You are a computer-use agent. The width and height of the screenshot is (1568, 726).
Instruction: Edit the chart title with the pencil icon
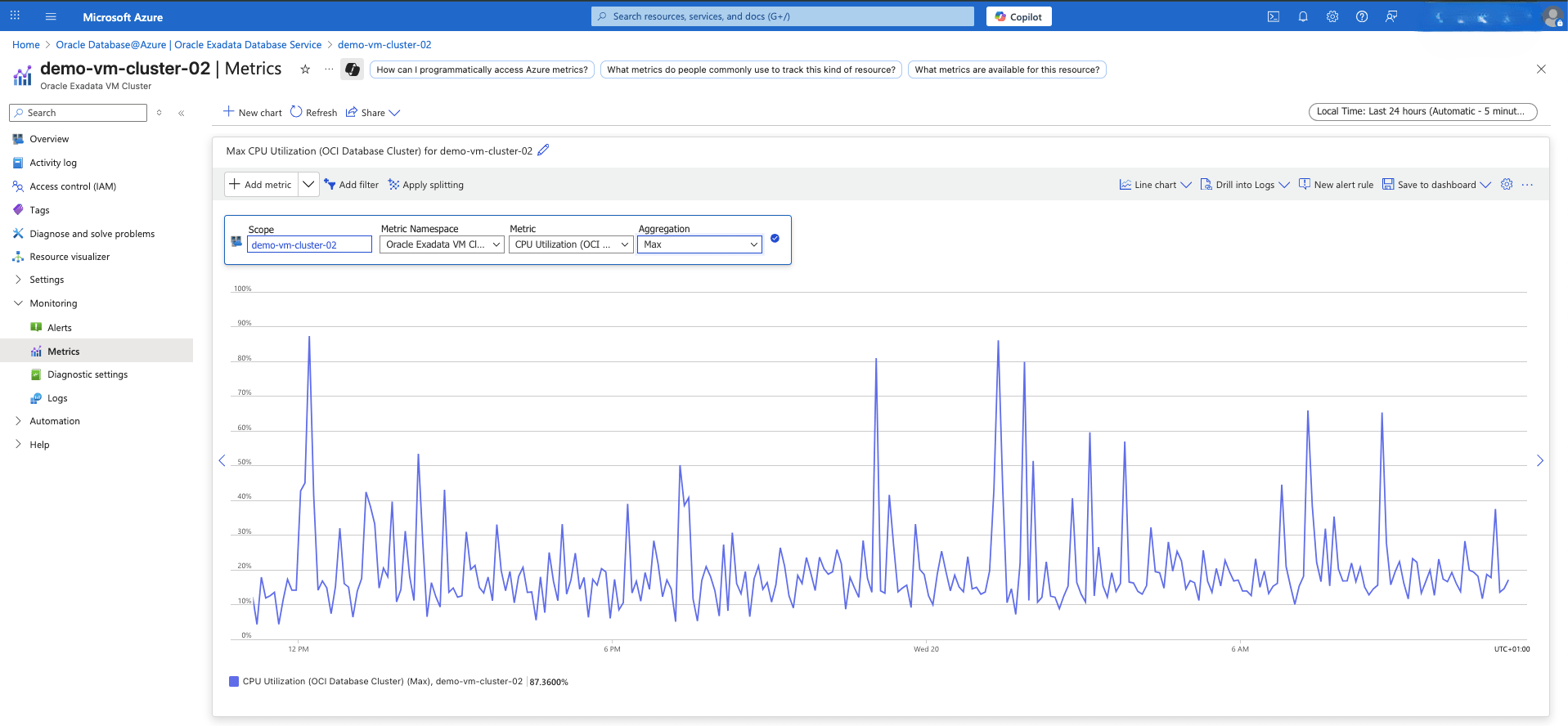pos(544,150)
